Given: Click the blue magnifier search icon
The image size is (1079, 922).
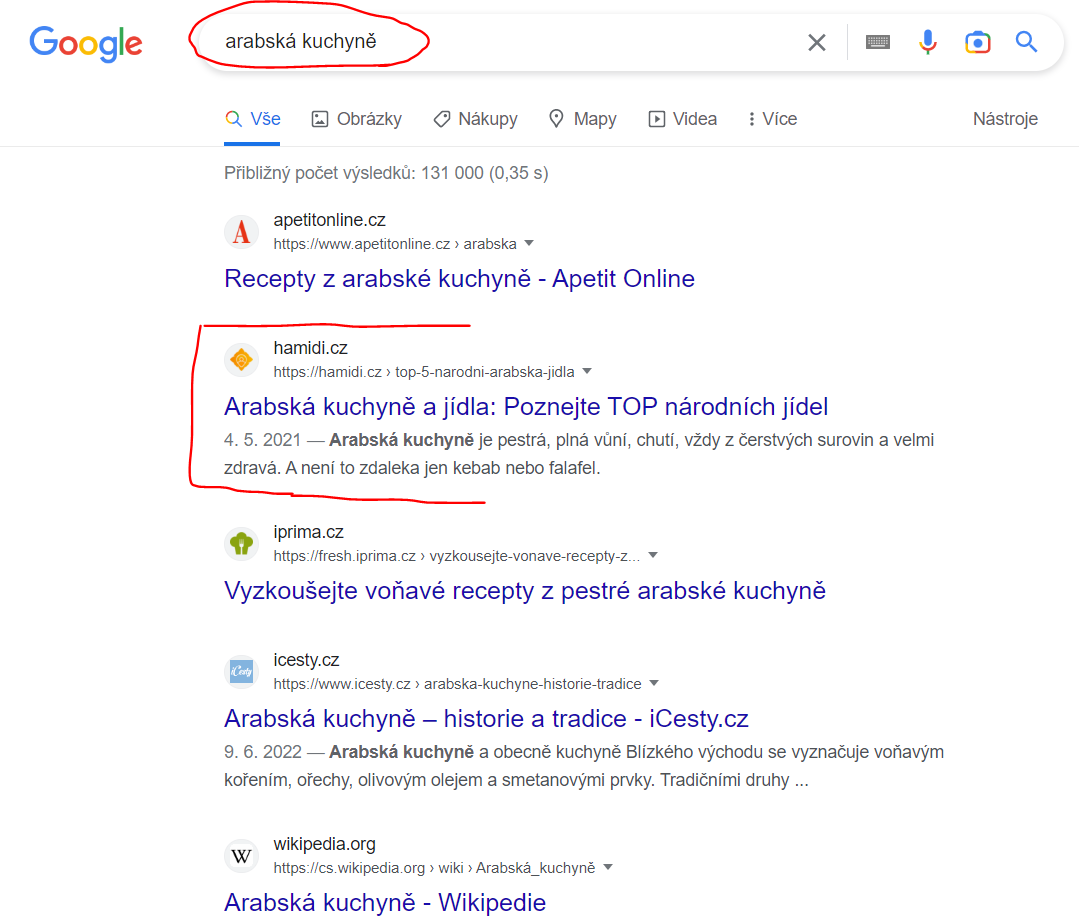Looking at the screenshot, I should tap(1026, 42).
